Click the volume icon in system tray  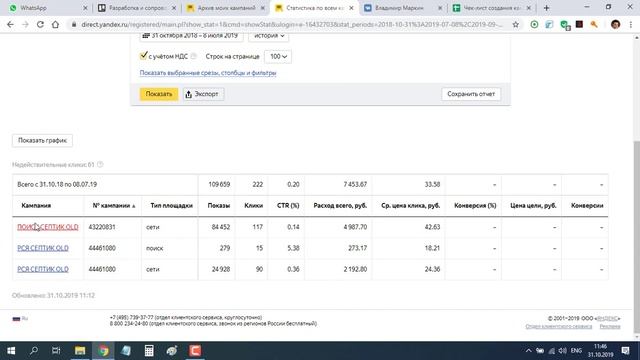coord(562,351)
